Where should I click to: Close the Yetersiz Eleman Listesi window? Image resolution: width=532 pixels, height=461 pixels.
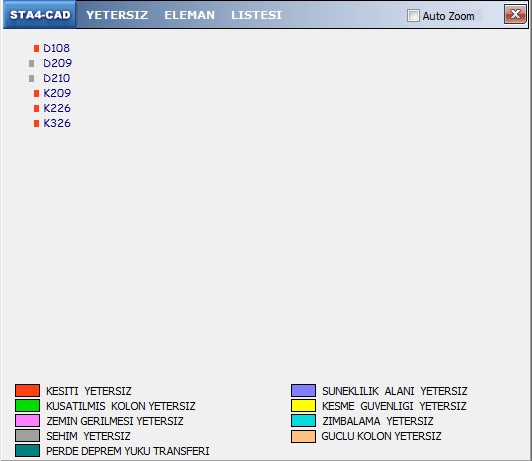pos(515,14)
